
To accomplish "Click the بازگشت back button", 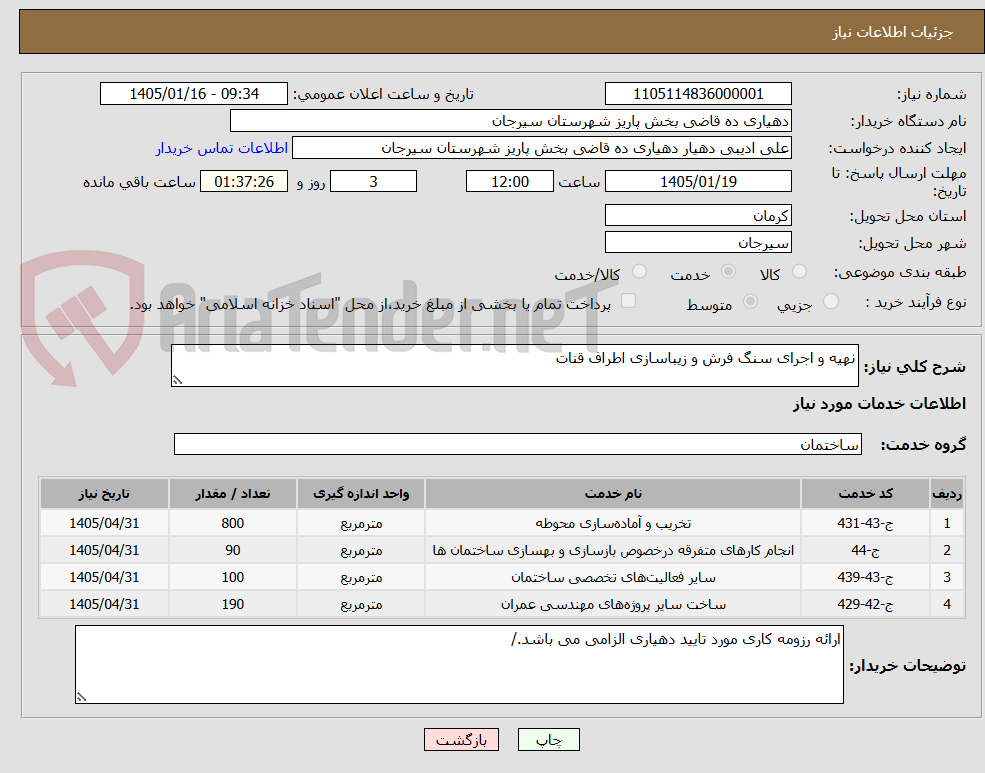I will tap(461, 740).
